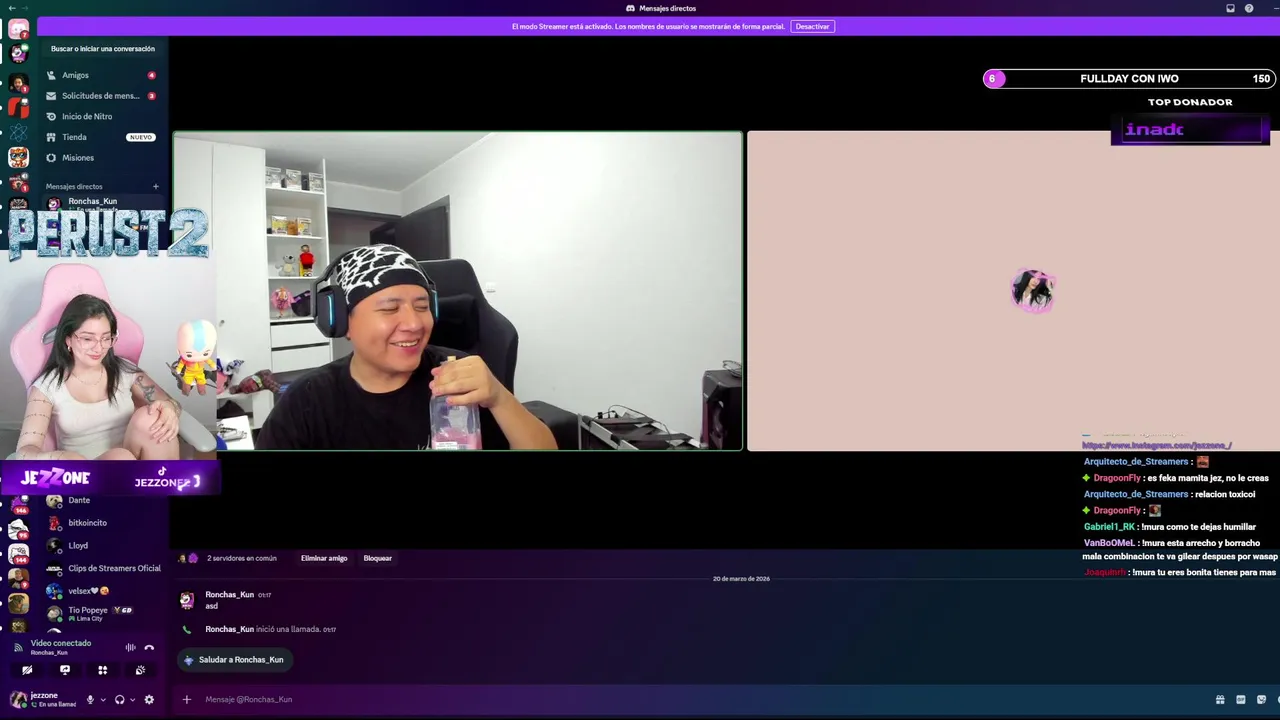Open the inbox icon in title bar
This screenshot has width=1280, height=720.
tap(1230, 8)
